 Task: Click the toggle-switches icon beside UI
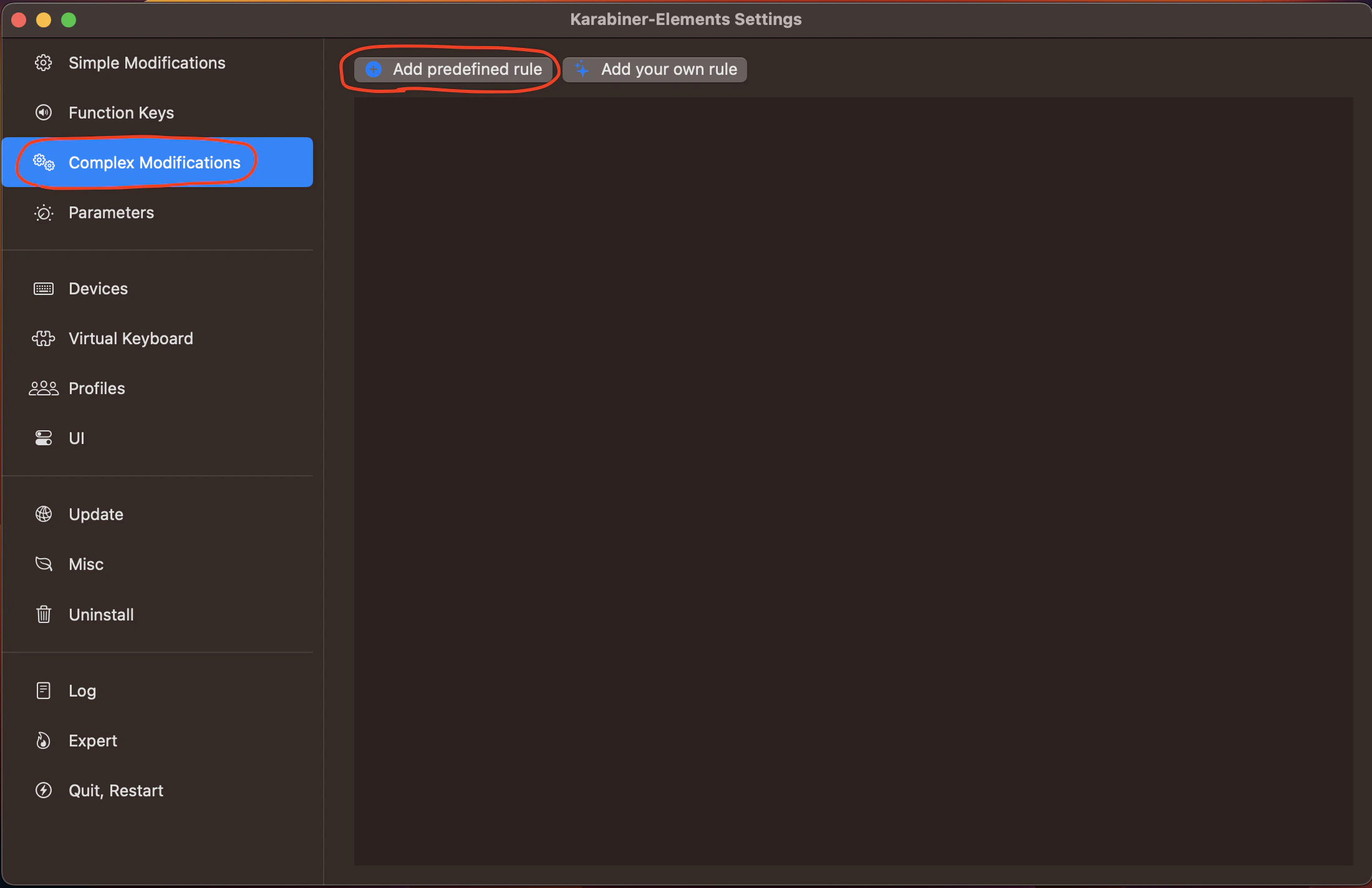[43, 438]
